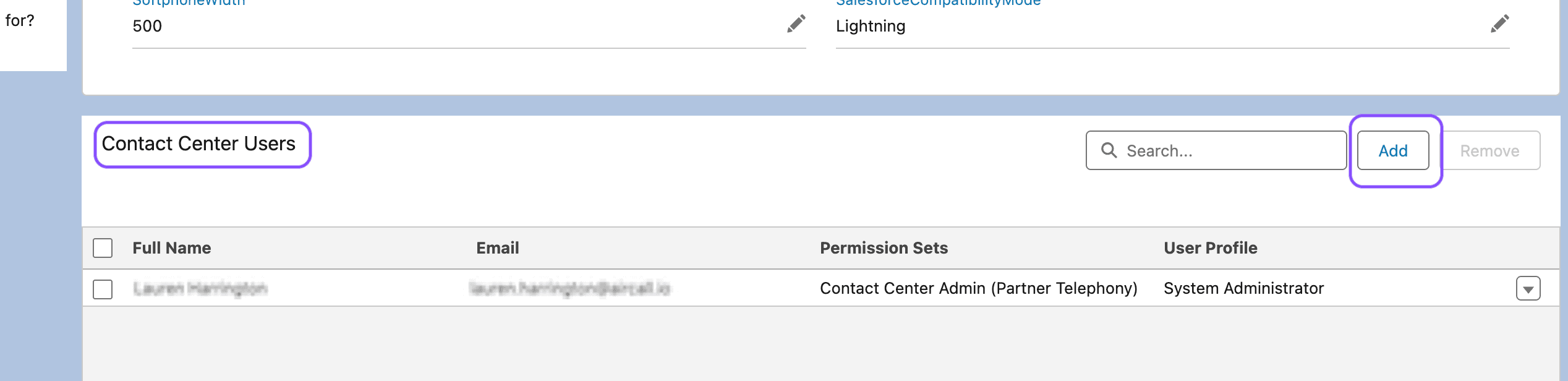This screenshot has height=381, width=1568.
Task: Click the Remove button
Action: (1490, 150)
